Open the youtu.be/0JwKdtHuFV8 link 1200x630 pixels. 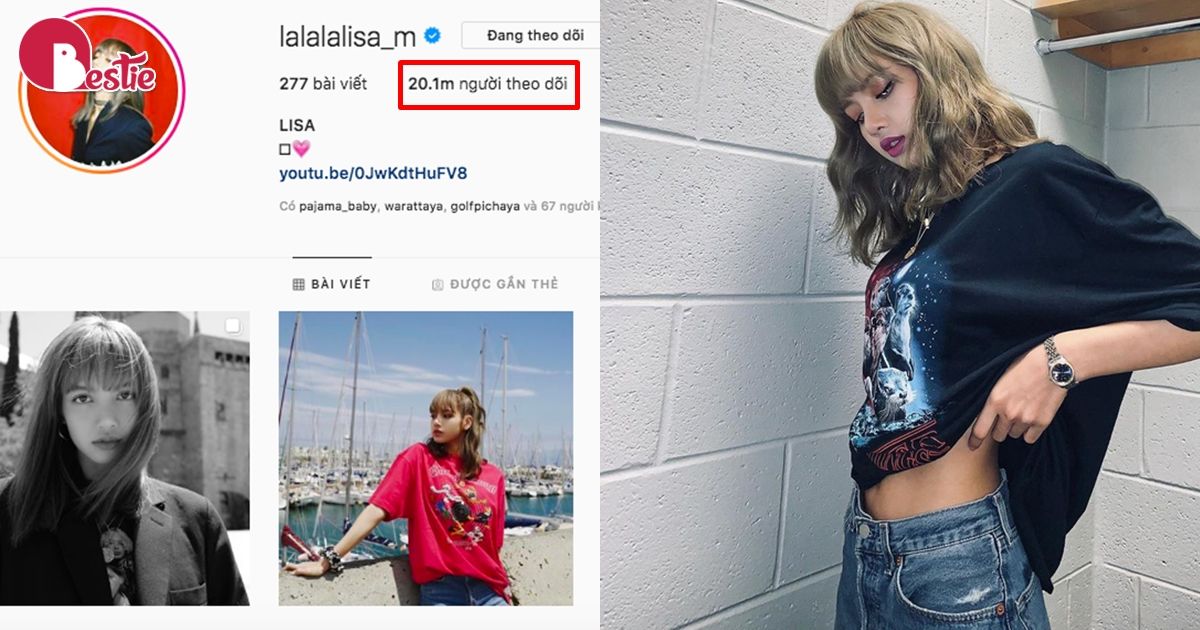pyautogui.click(x=373, y=174)
